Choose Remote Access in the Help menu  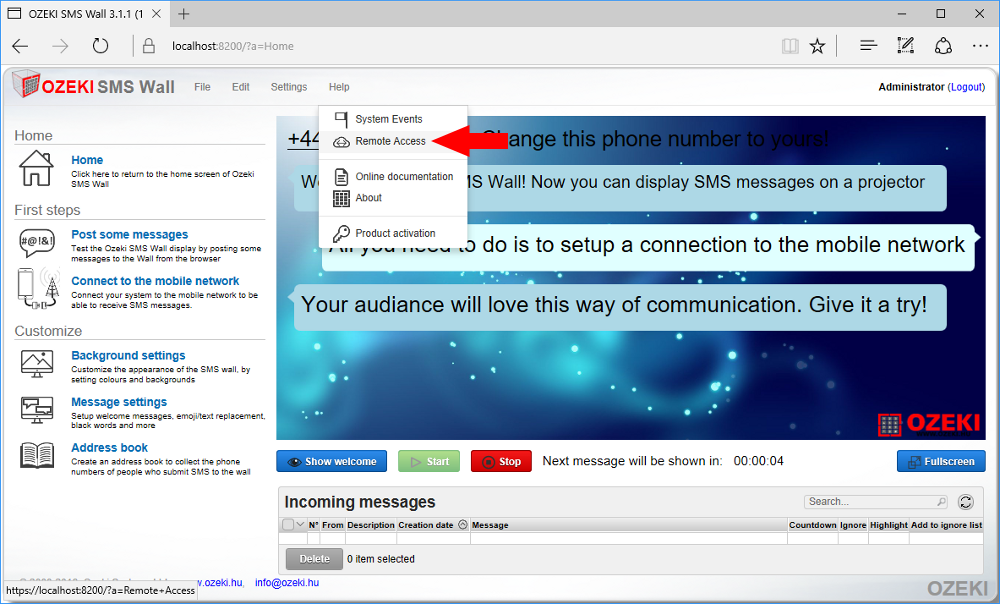[x=393, y=142]
